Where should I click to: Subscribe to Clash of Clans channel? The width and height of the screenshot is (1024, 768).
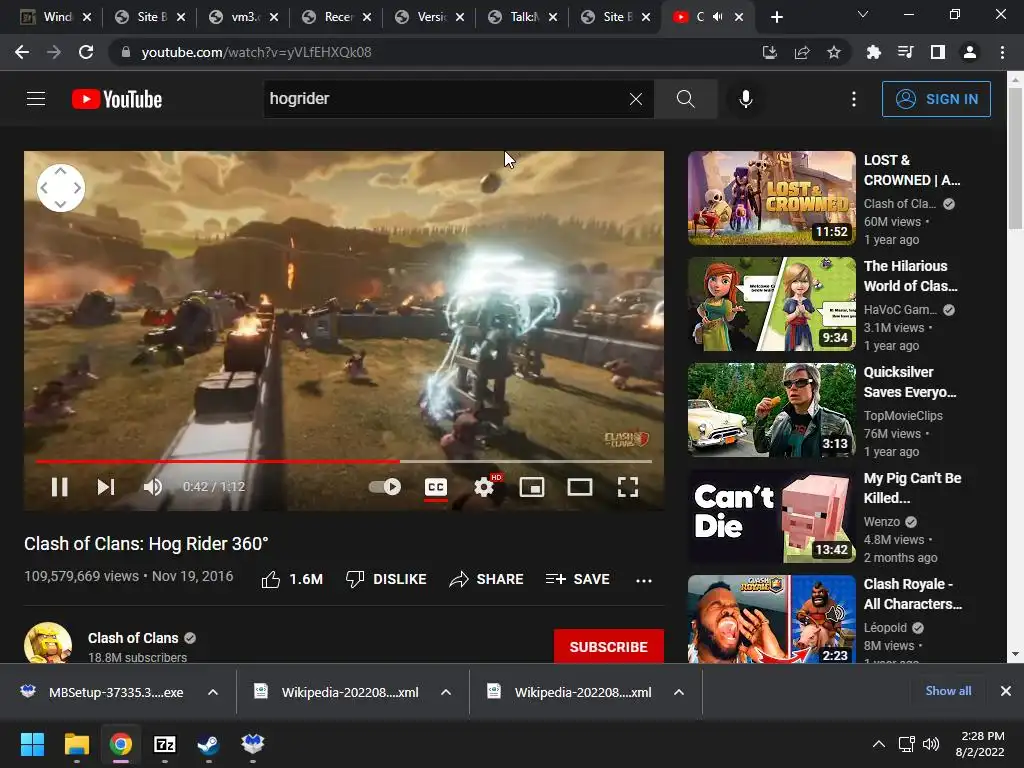coord(609,647)
